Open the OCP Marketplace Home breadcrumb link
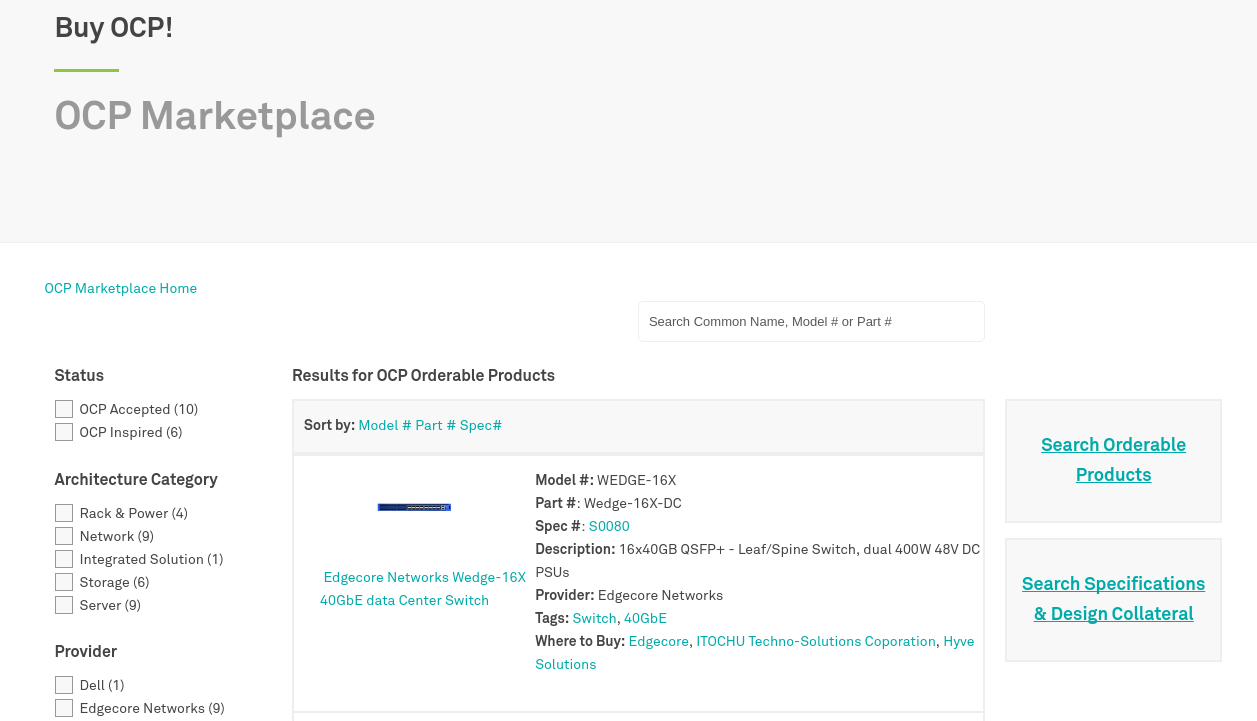This screenshot has height=721, width=1257. coord(121,288)
